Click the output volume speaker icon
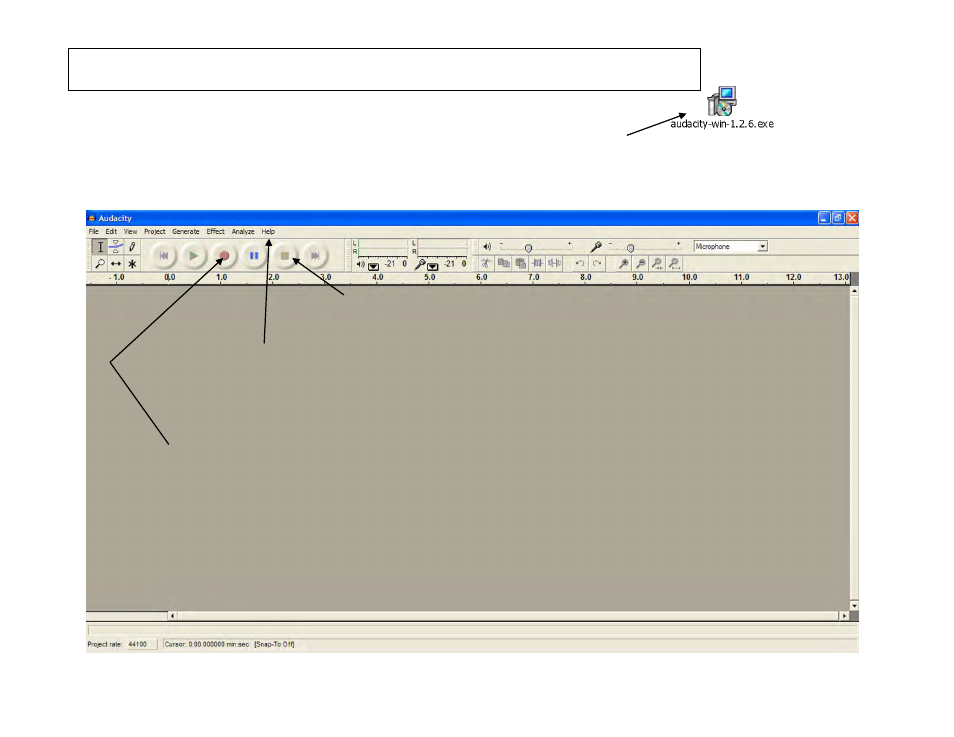This screenshot has width=954, height=737. pos(487,246)
